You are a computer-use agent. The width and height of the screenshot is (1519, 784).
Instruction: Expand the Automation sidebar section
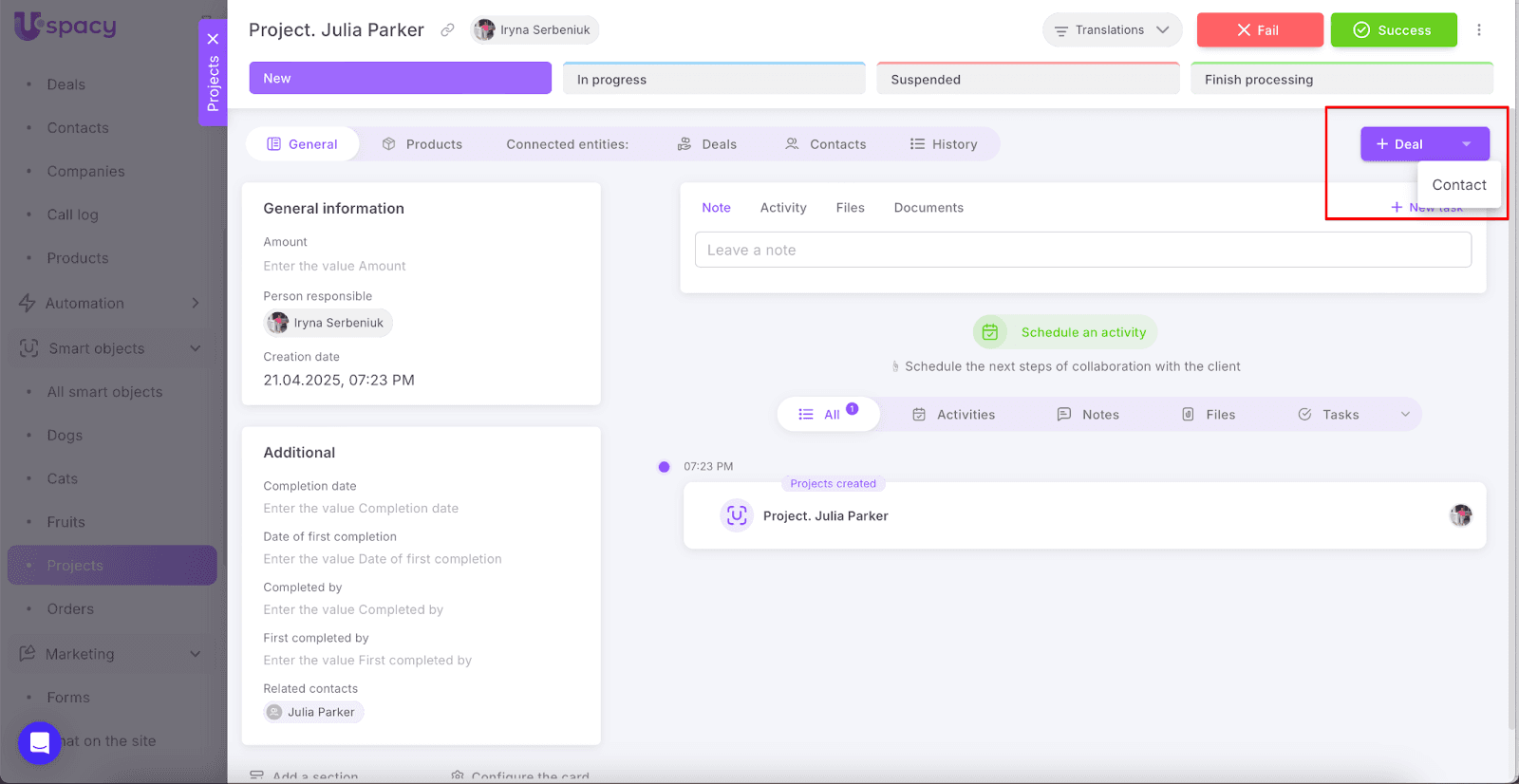(196, 304)
